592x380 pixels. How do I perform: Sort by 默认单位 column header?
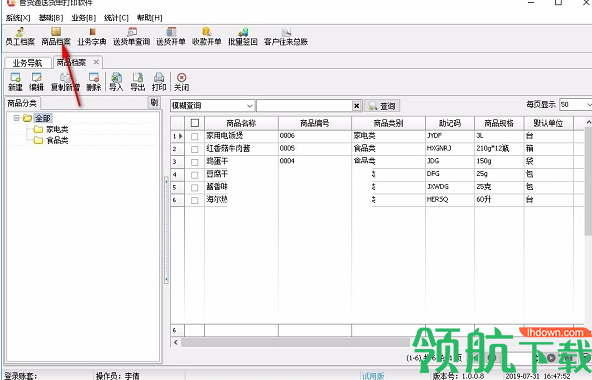tap(548, 123)
